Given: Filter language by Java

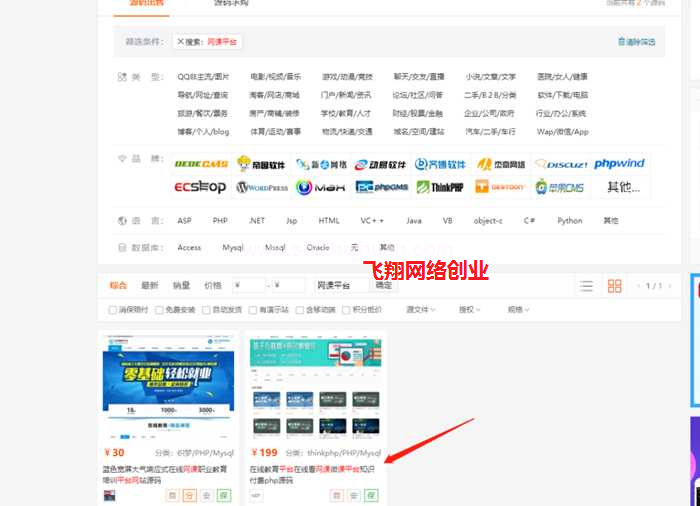Looking at the screenshot, I should click(414, 221).
